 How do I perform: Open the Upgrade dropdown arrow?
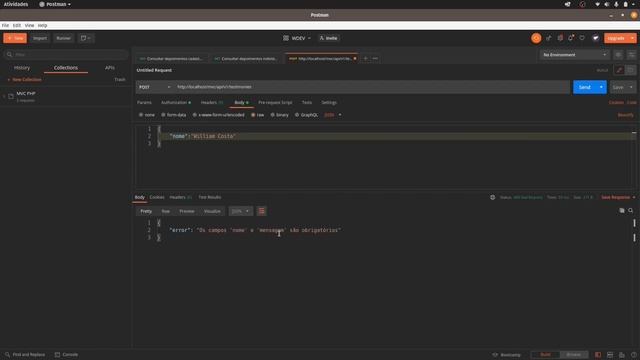(632, 38)
